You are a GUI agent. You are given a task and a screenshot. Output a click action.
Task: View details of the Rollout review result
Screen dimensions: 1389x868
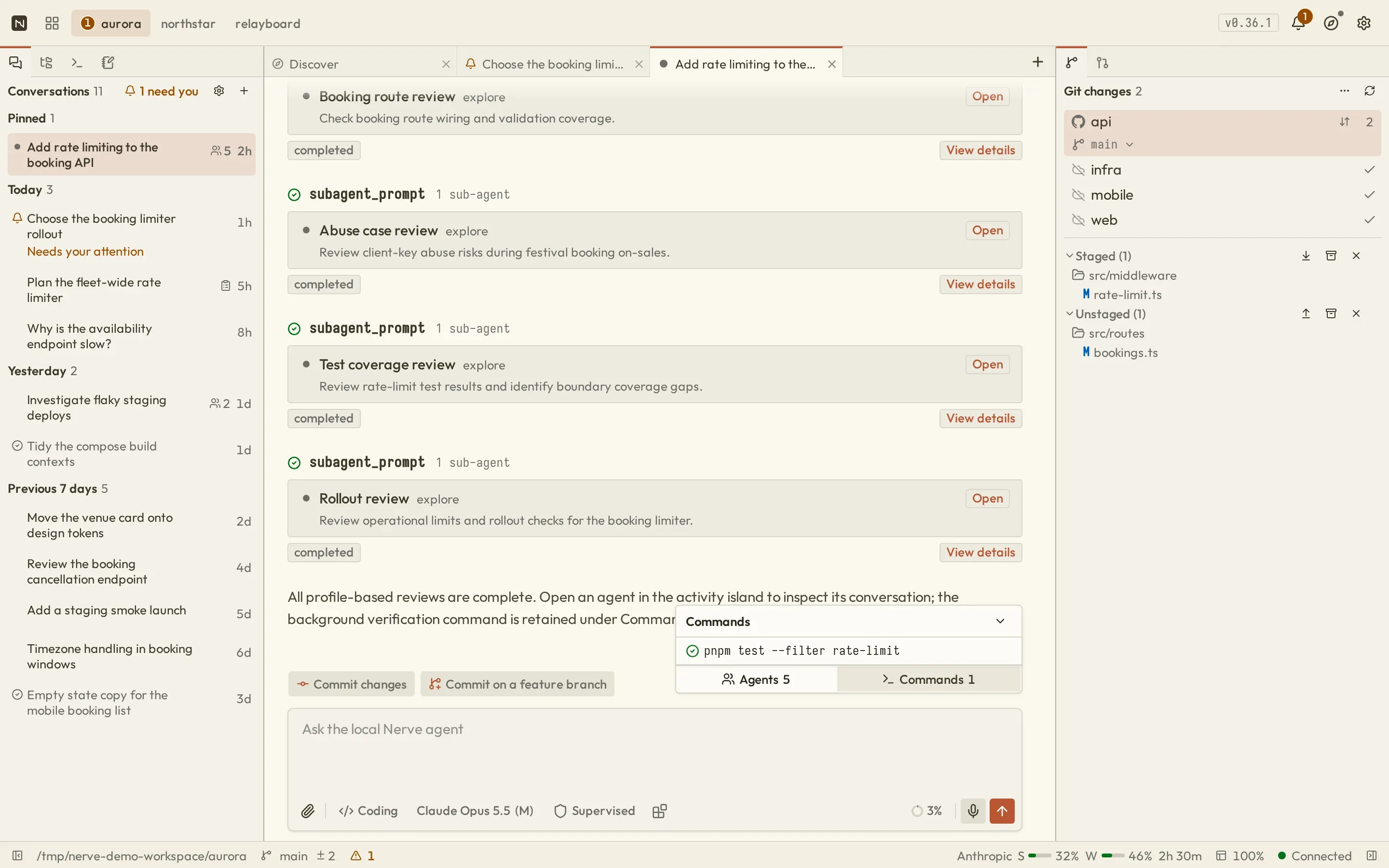980,552
